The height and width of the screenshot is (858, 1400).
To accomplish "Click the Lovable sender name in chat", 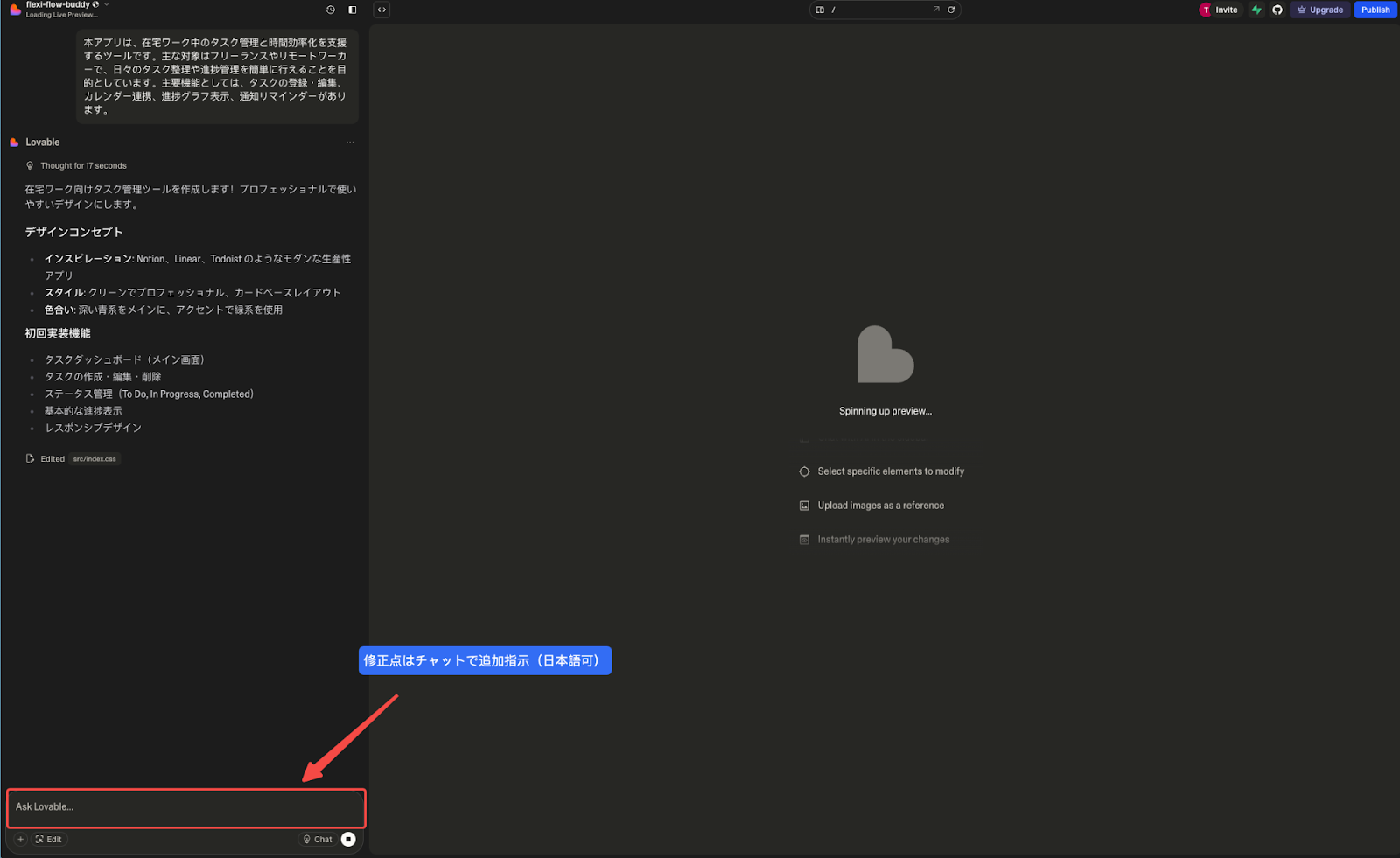I will click(x=43, y=143).
